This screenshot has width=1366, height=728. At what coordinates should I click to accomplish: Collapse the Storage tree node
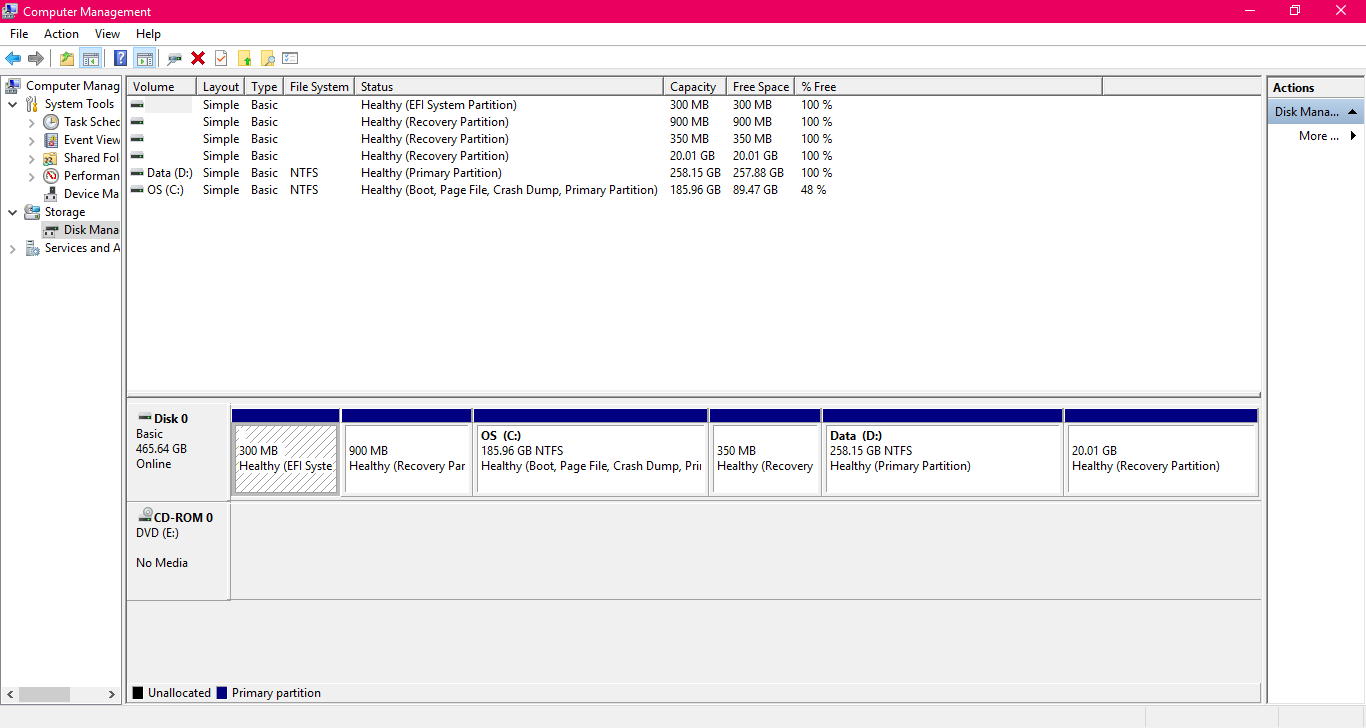point(12,212)
